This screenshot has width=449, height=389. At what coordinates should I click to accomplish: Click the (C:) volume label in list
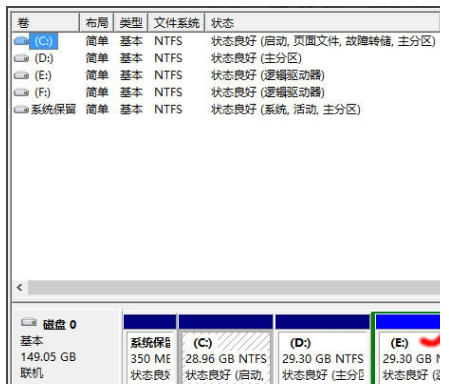(x=43, y=41)
